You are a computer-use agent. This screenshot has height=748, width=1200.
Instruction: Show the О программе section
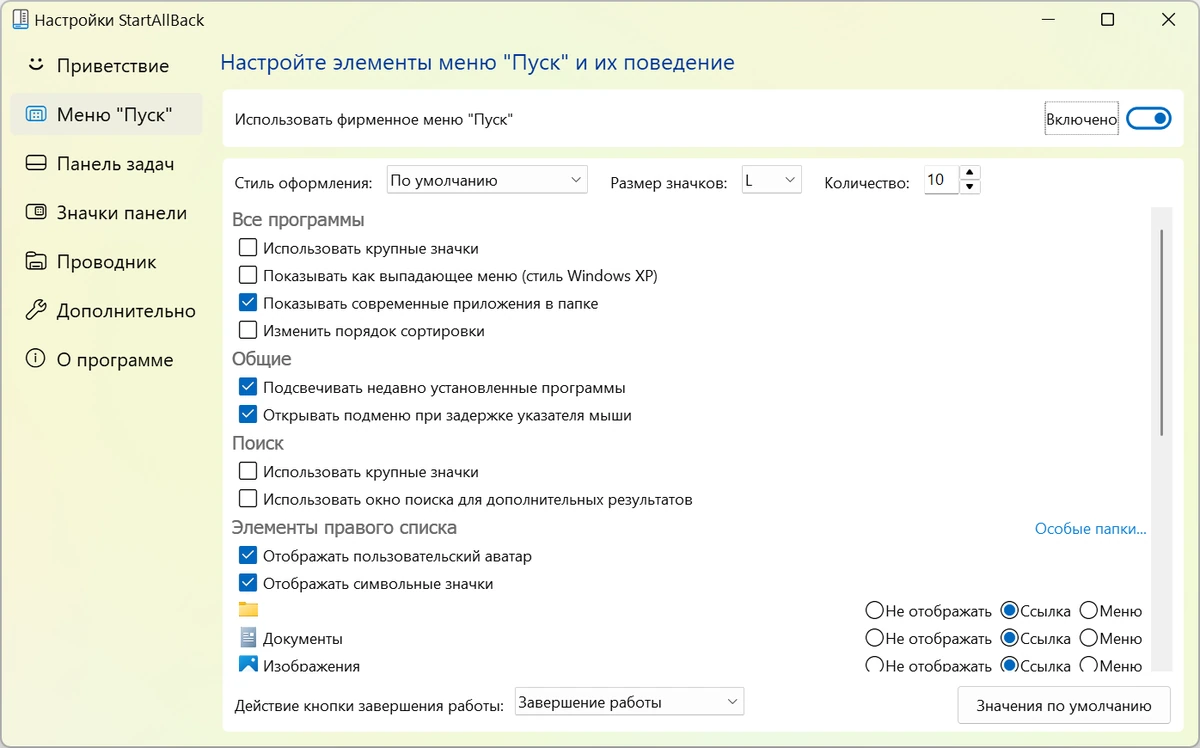pyautogui.click(x=106, y=359)
